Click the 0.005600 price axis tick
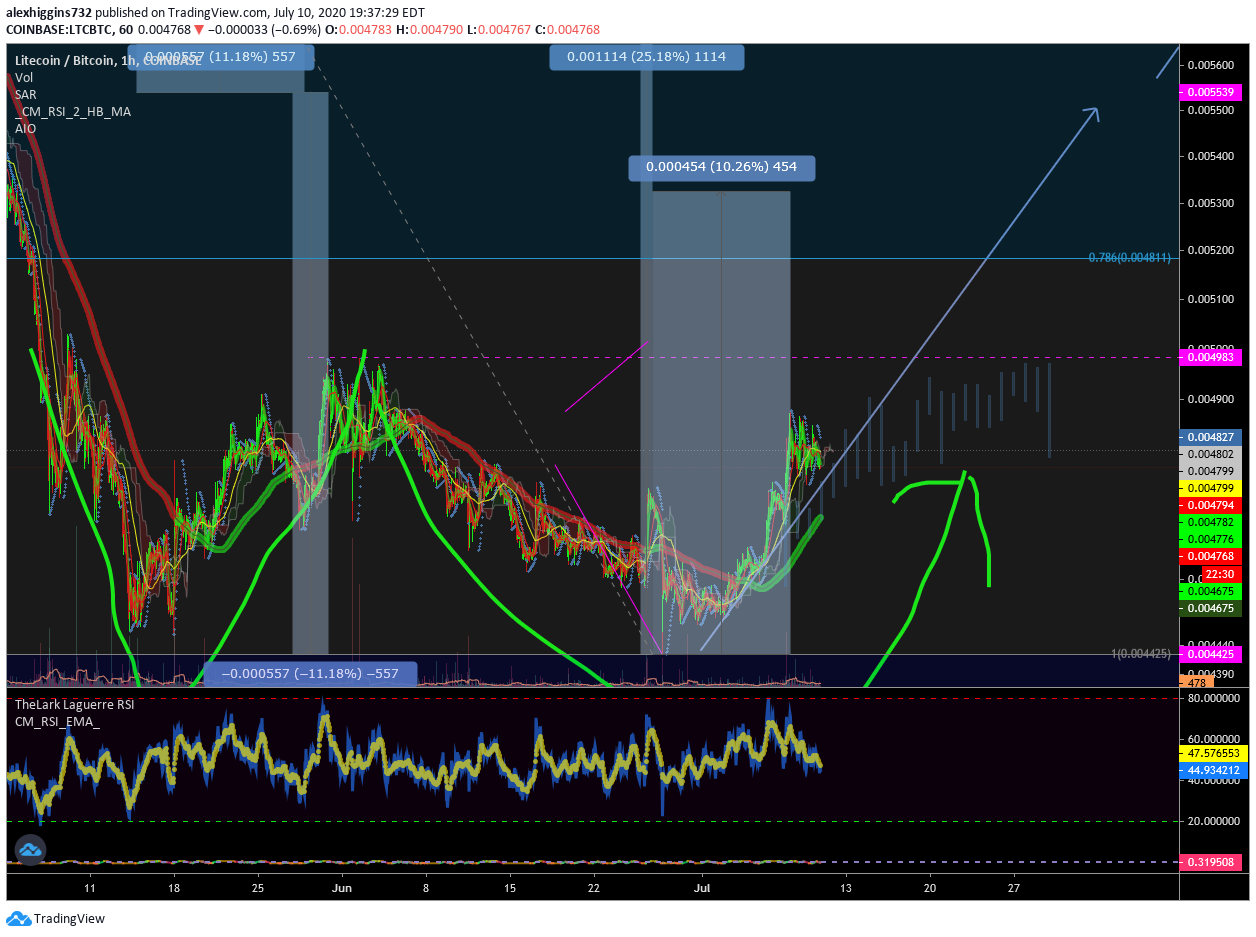This screenshot has width=1256, height=937. [1209, 65]
